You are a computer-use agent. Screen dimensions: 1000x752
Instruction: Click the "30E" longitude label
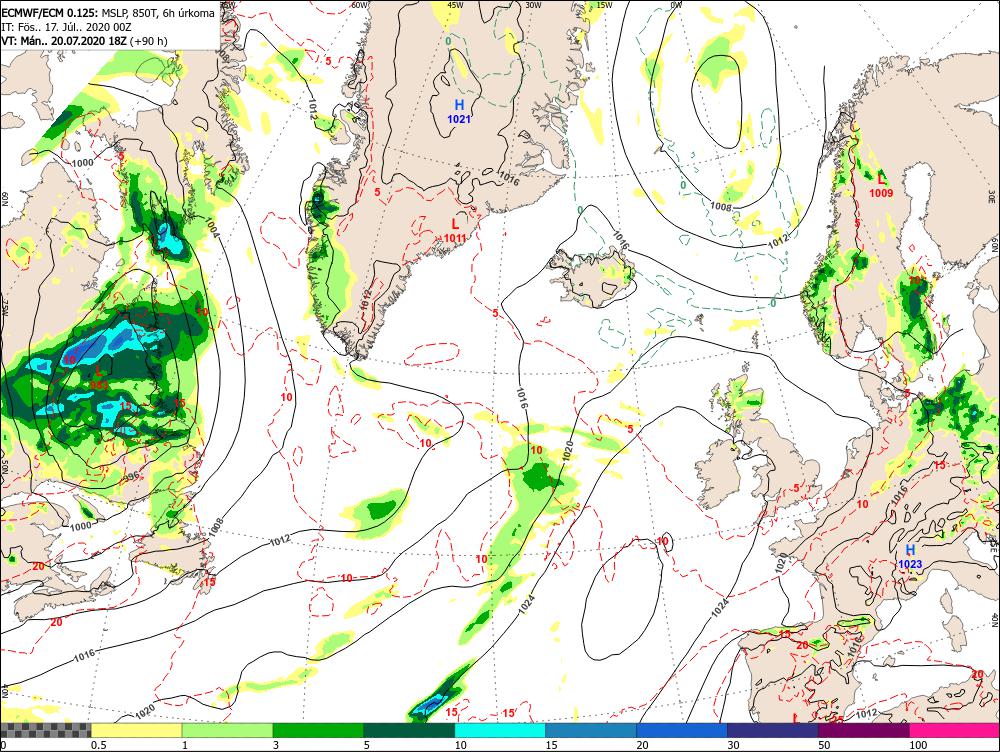[x=994, y=195]
